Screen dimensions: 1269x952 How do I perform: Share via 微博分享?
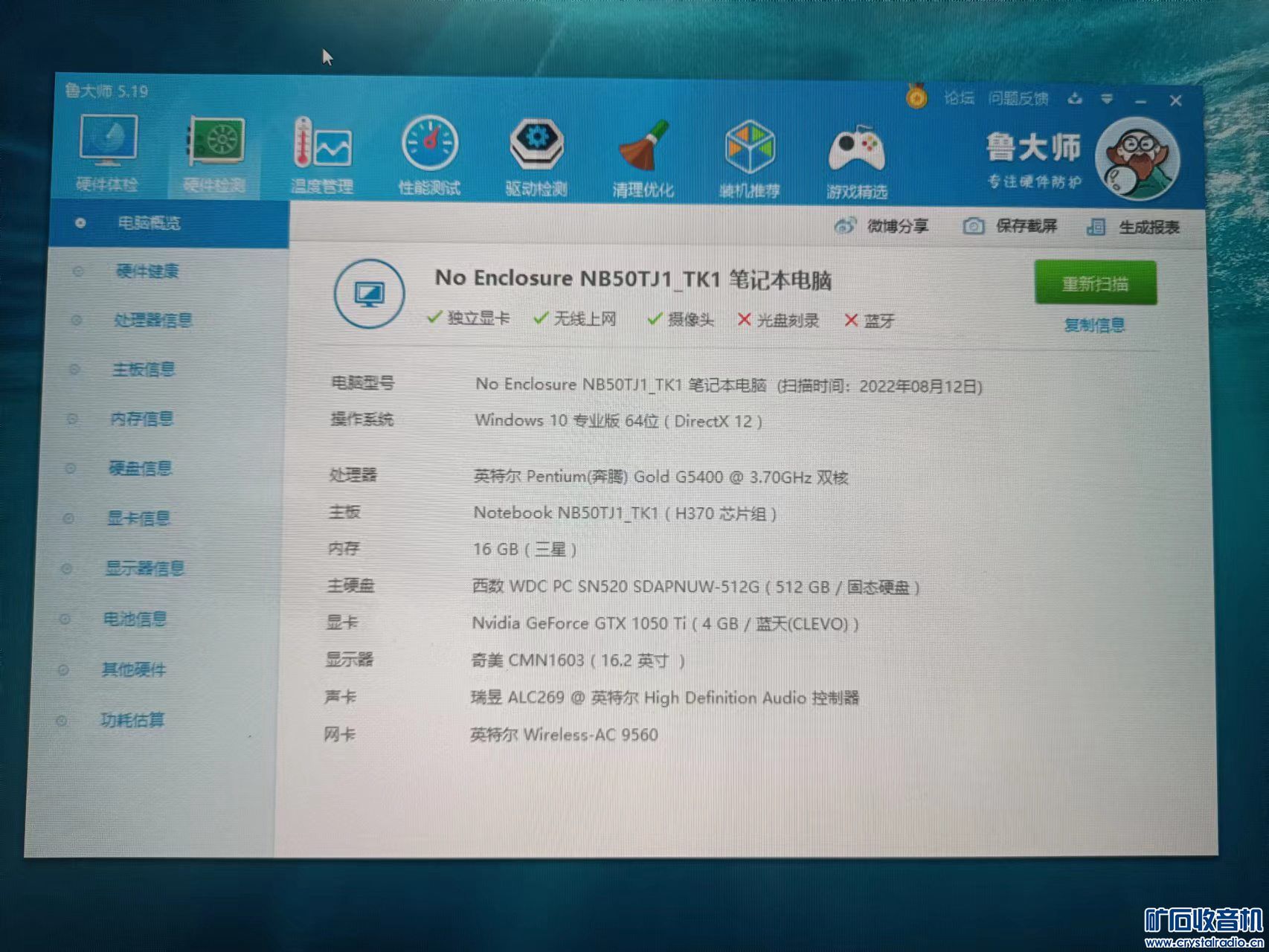pyautogui.click(x=882, y=226)
